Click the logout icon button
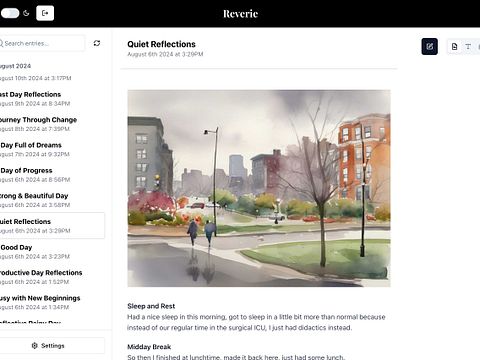Screen dimensions: 480x360 45,13
